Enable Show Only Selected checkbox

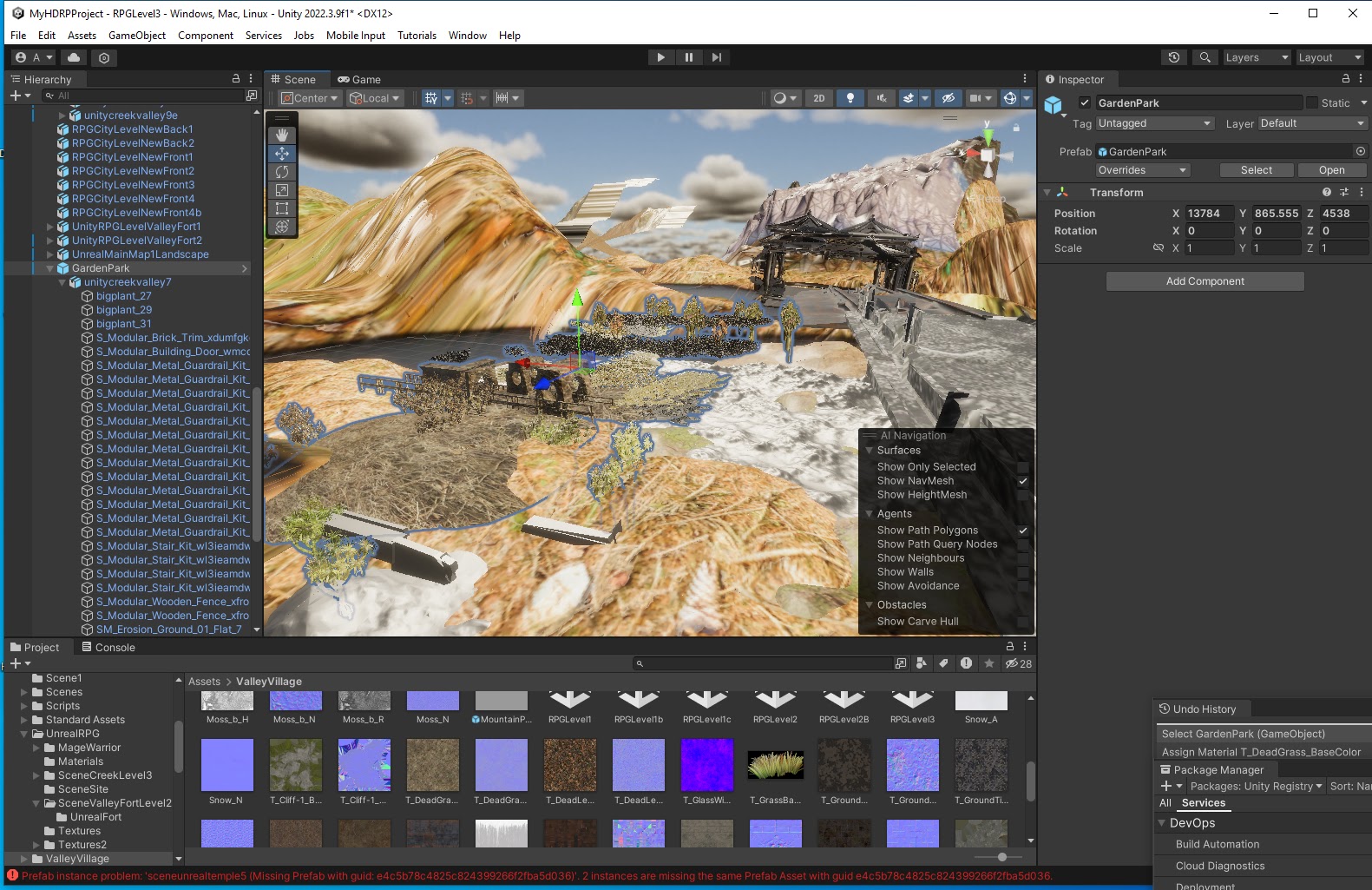click(x=1022, y=467)
